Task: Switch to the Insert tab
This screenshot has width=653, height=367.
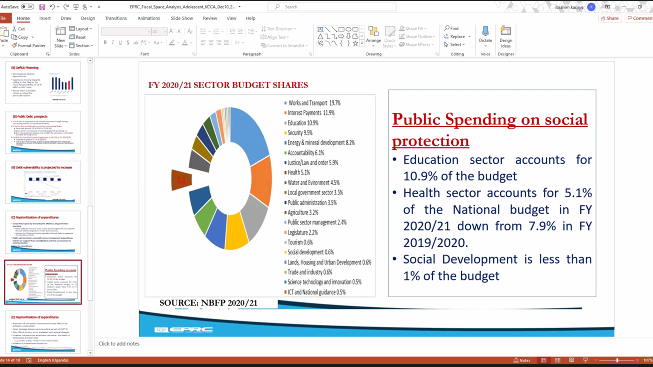Action: pos(45,18)
